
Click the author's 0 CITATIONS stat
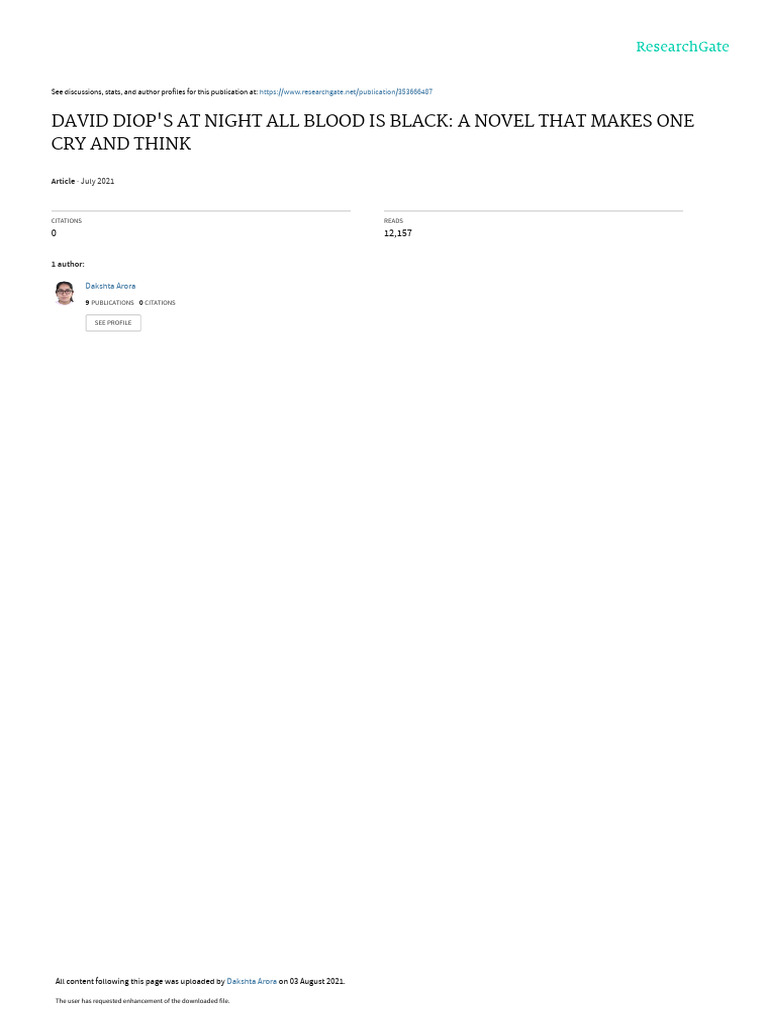click(x=157, y=303)
